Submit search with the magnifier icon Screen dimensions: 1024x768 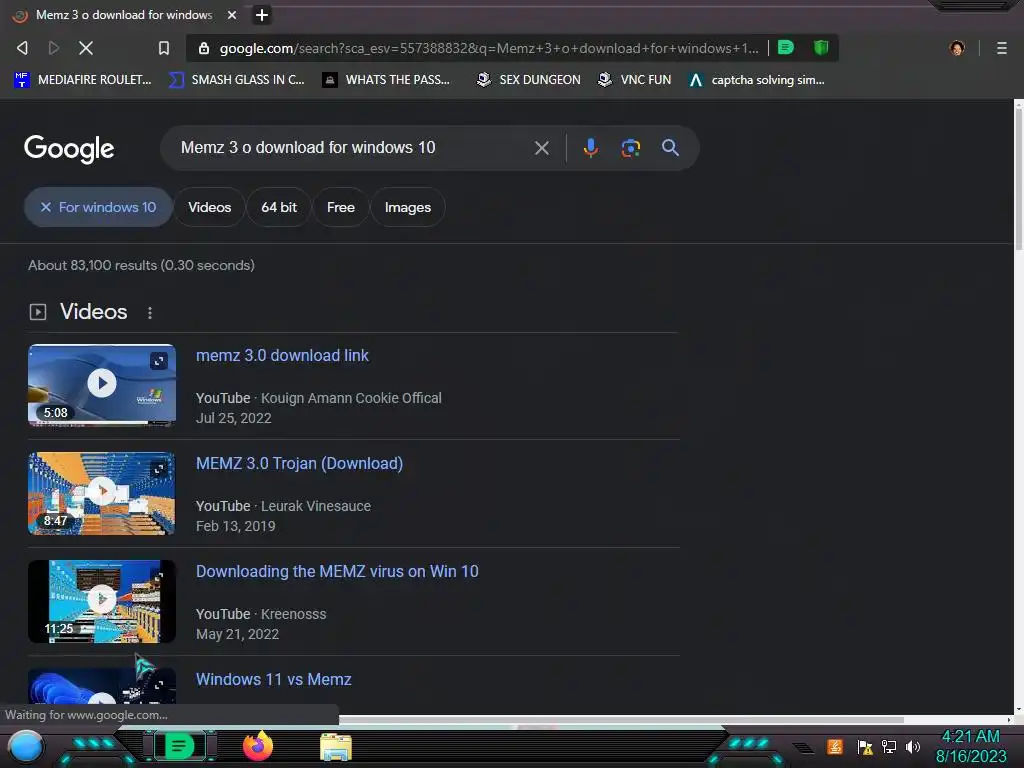tap(670, 148)
